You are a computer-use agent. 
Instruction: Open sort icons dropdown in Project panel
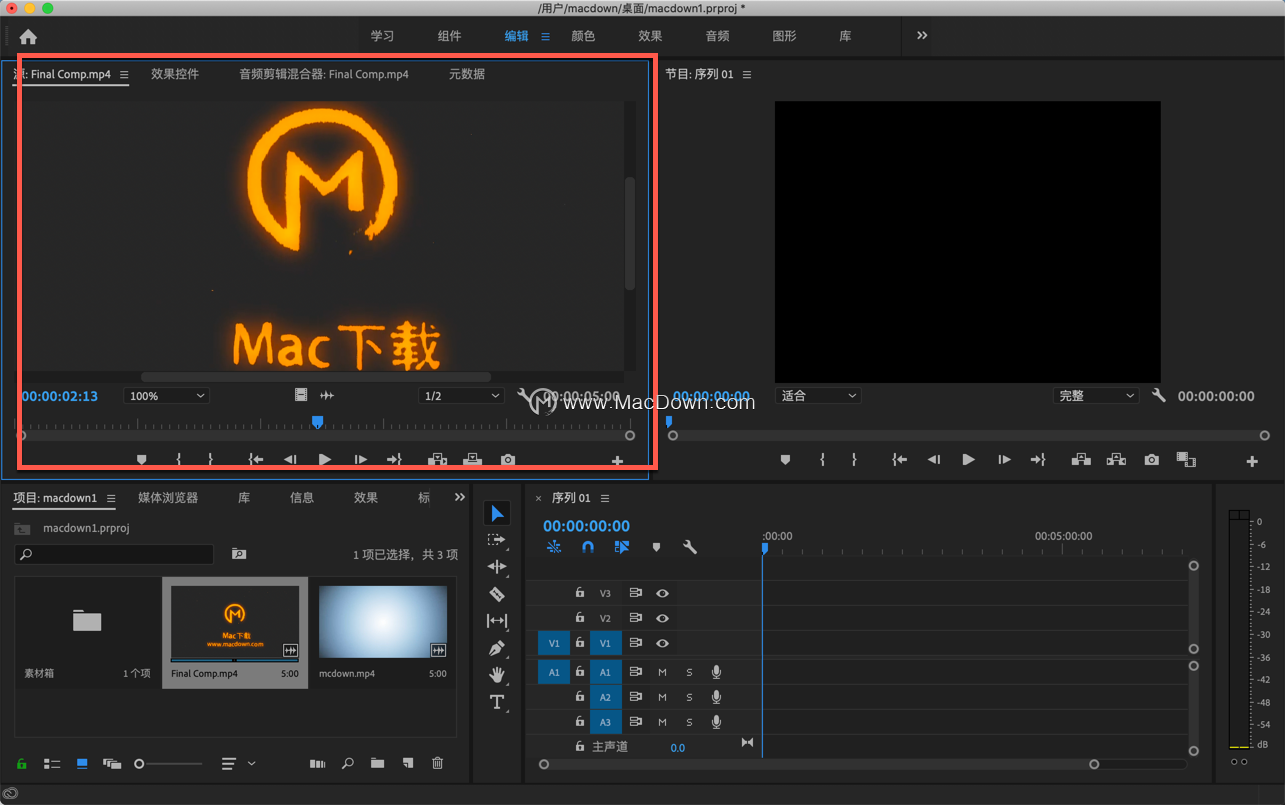(x=238, y=763)
